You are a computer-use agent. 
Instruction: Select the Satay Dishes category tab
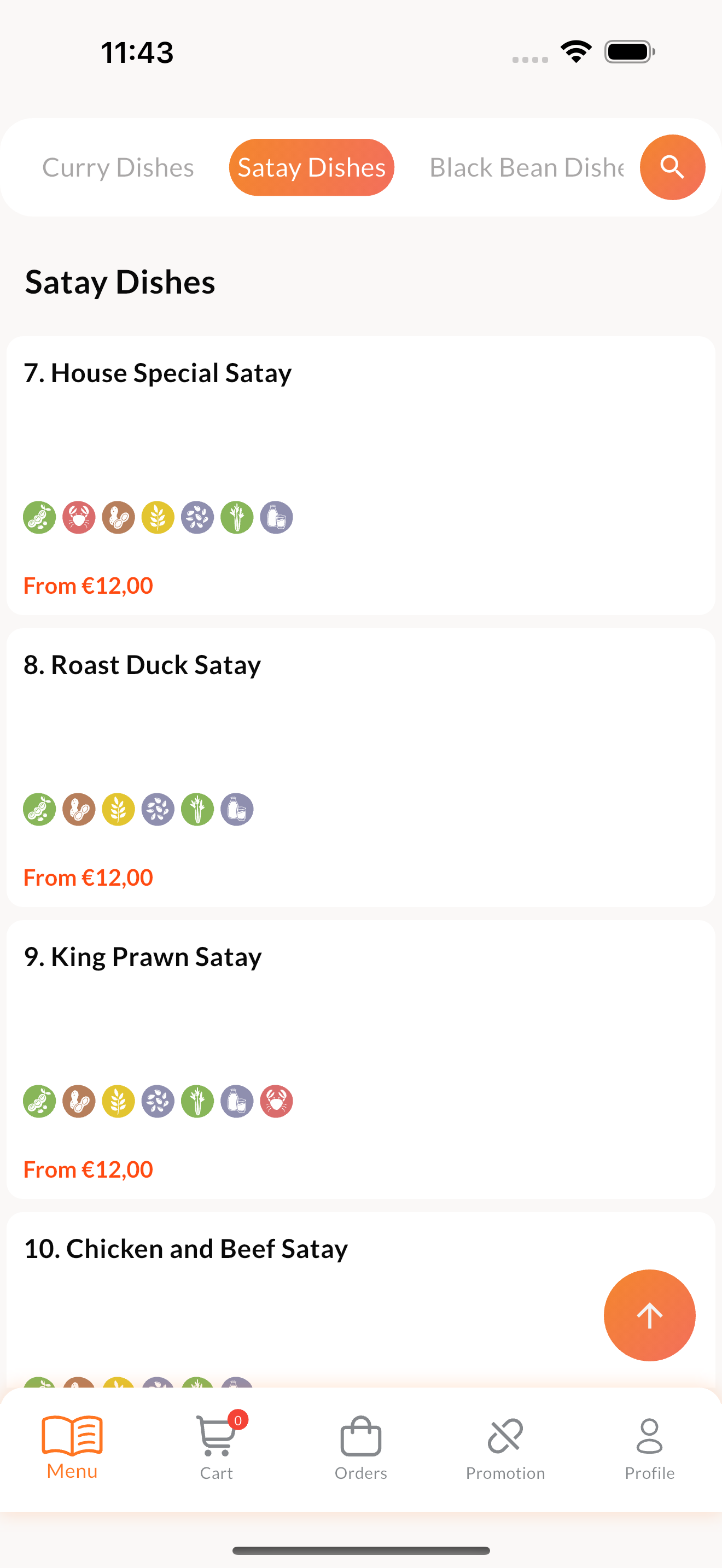pyautogui.click(x=312, y=167)
